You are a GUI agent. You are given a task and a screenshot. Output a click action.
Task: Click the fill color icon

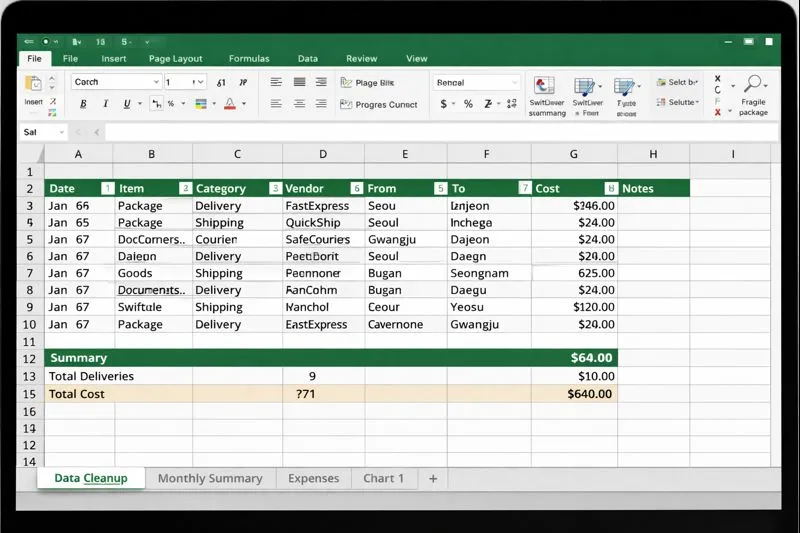(201, 104)
